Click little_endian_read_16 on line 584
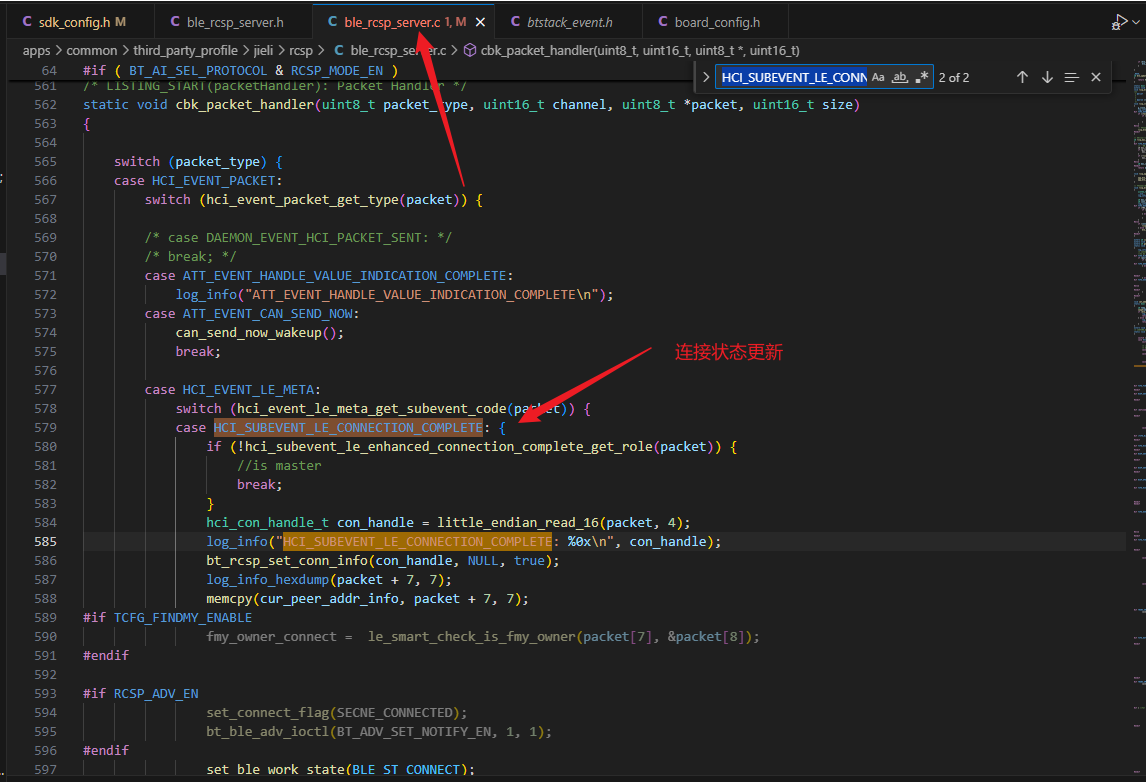The image size is (1146, 782). tap(518, 523)
